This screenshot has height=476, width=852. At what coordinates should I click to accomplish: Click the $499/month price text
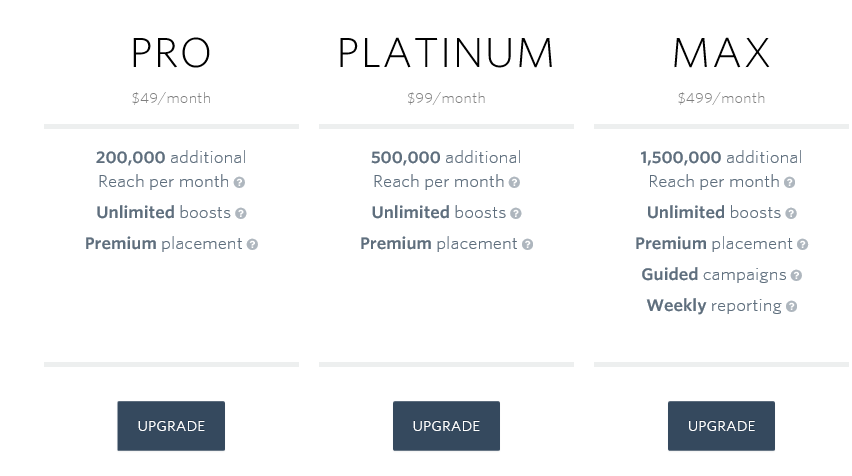tap(721, 98)
